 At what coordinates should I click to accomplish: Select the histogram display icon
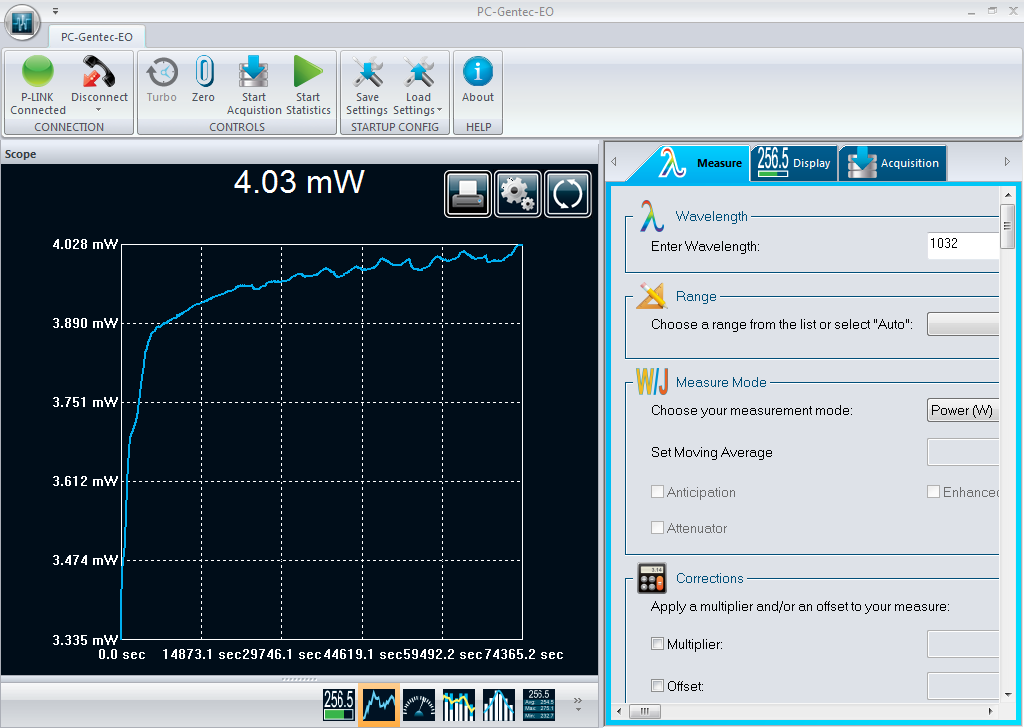(x=499, y=705)
